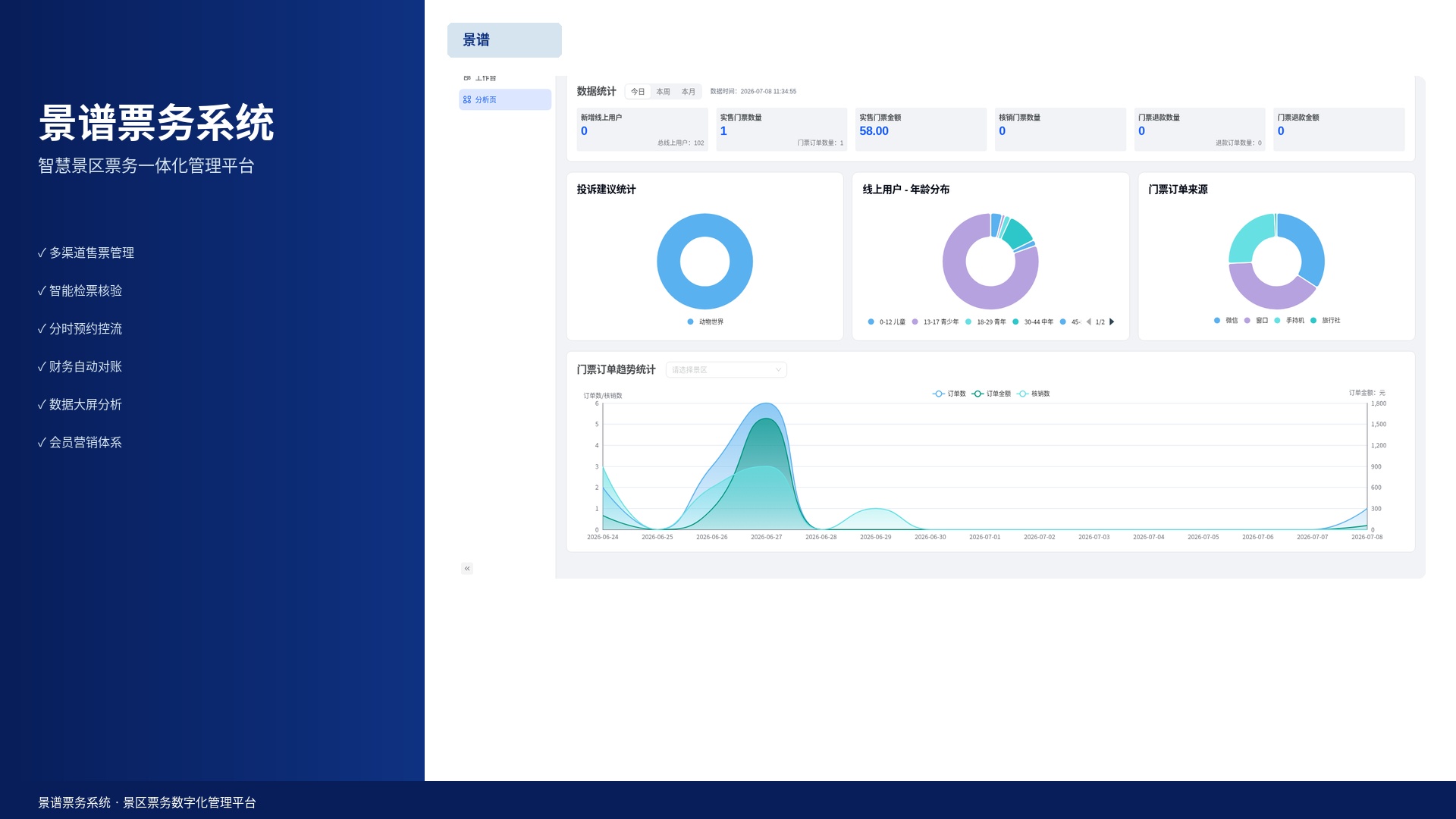Open the 工作台 sidebar icon
Viewport: 1456px width, 819px height.
click(x=467, y=78)
